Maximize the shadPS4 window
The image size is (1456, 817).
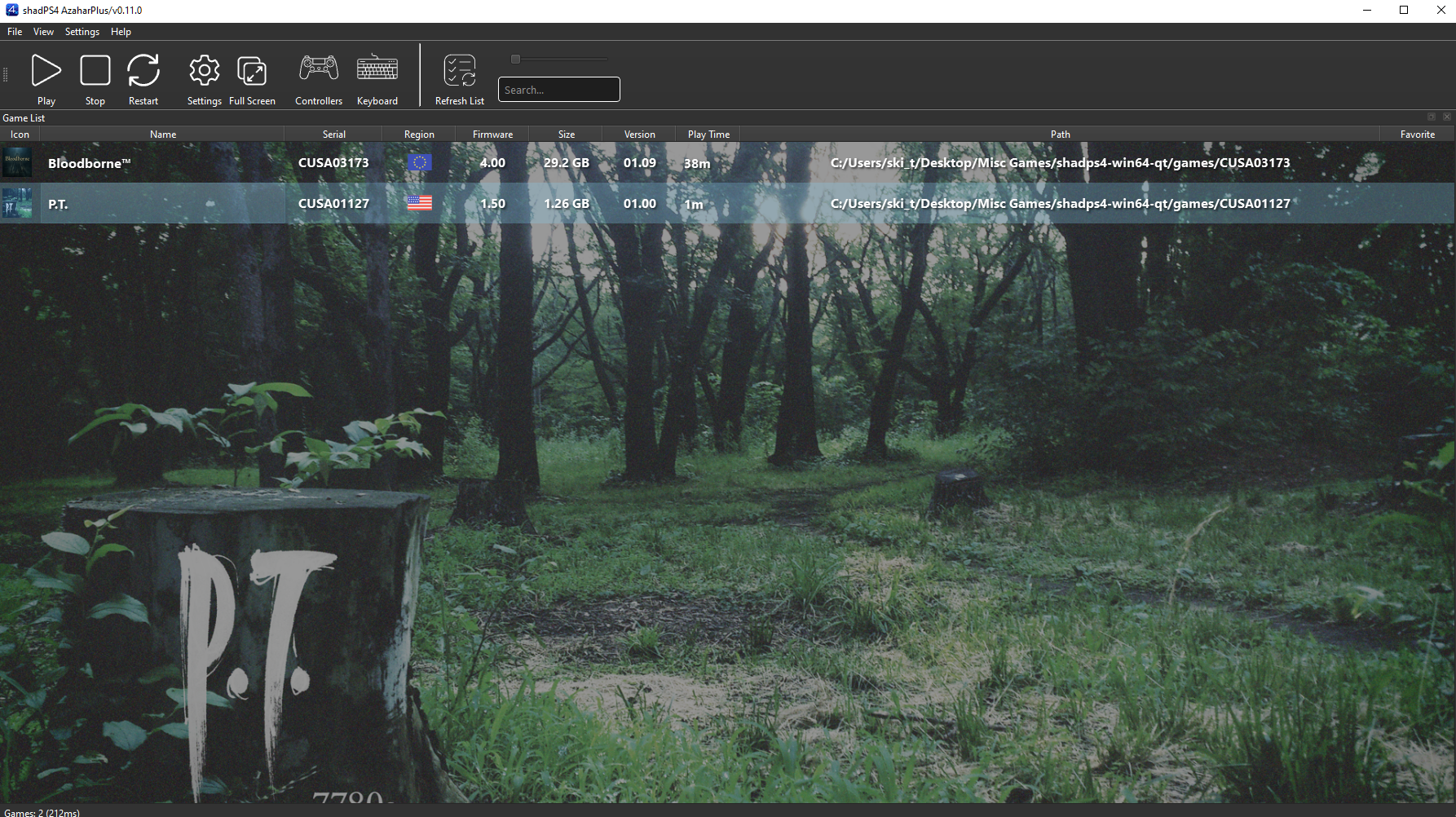click(1404, 10)
